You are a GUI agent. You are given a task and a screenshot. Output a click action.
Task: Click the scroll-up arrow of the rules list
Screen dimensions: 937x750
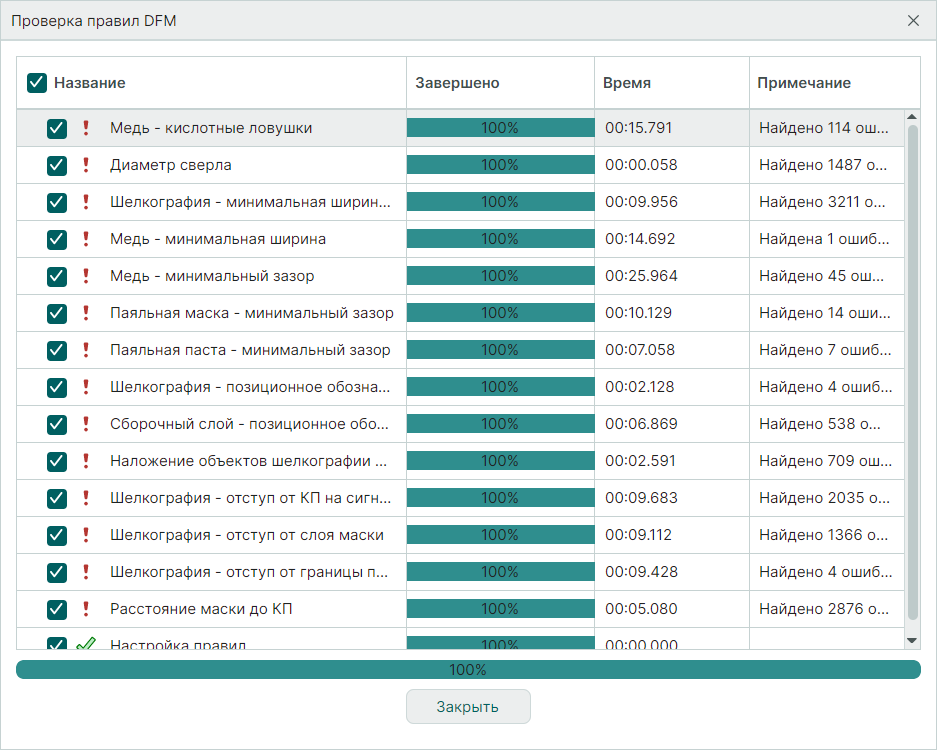911,117
